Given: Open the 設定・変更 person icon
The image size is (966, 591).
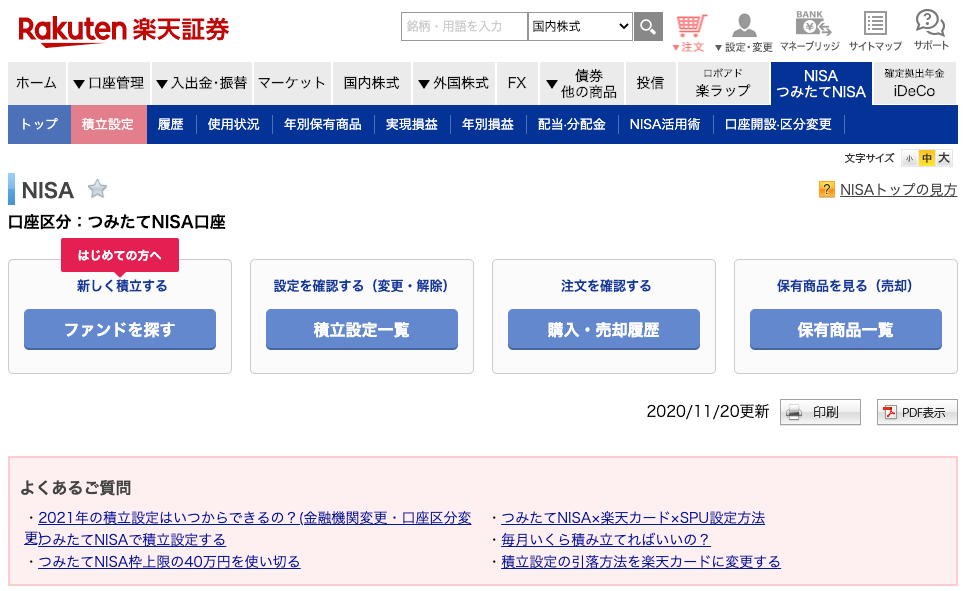Looking at the screenshot, I should coord(744,32).
